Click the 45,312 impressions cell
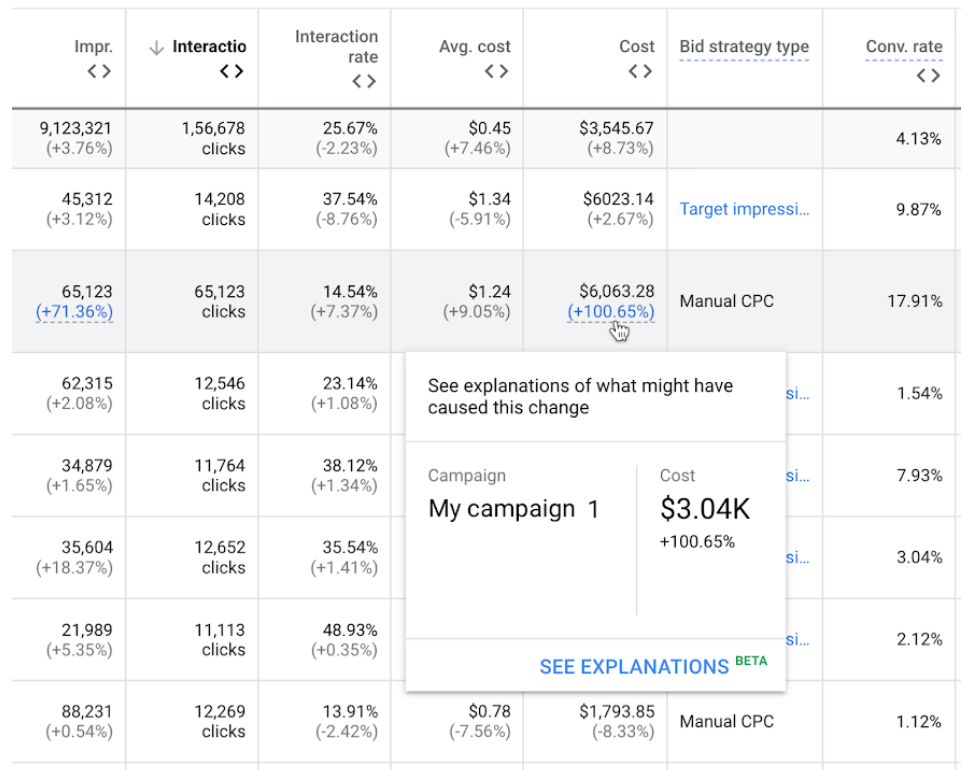This screenshot has width=961, height=770. coord(87,199)
